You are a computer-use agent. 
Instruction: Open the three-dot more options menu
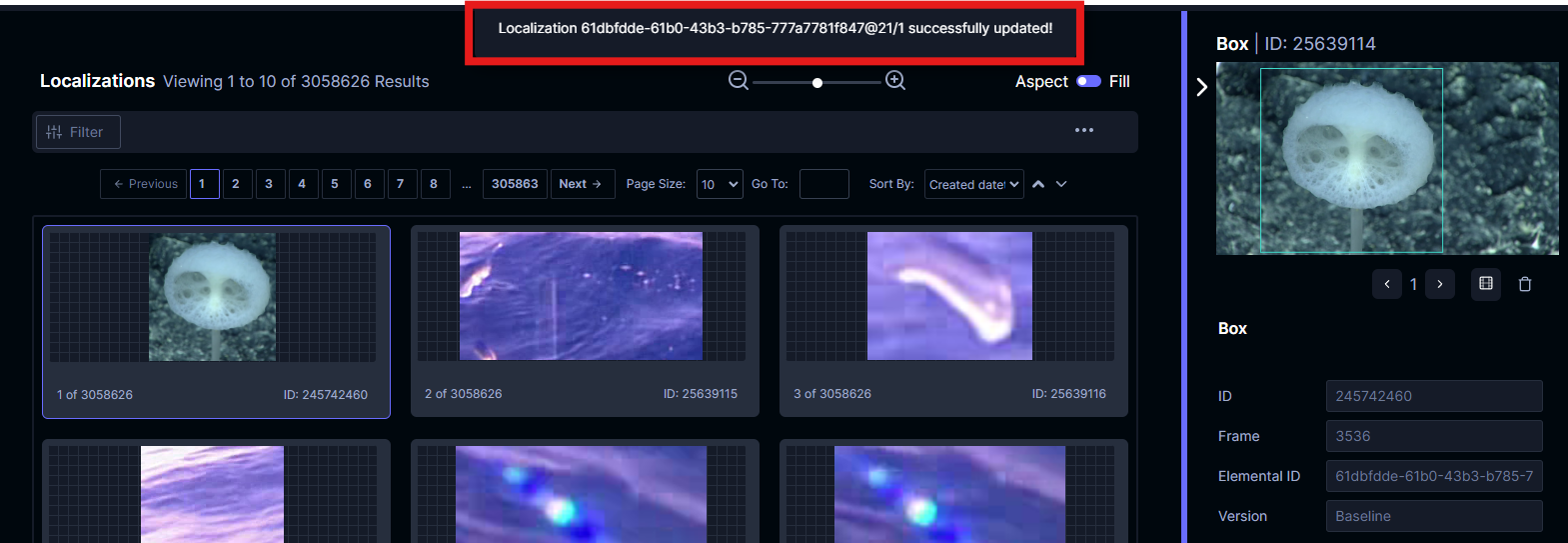pos(1084,130)
